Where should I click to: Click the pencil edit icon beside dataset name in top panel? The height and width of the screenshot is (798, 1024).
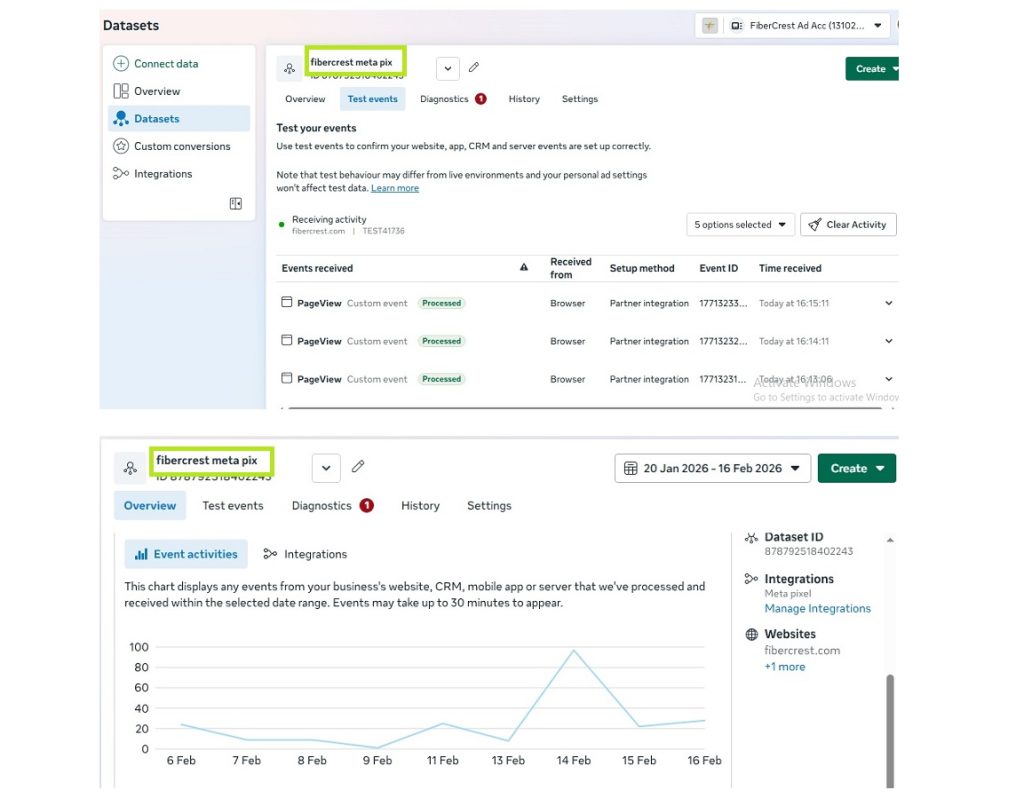coord(474,68)
